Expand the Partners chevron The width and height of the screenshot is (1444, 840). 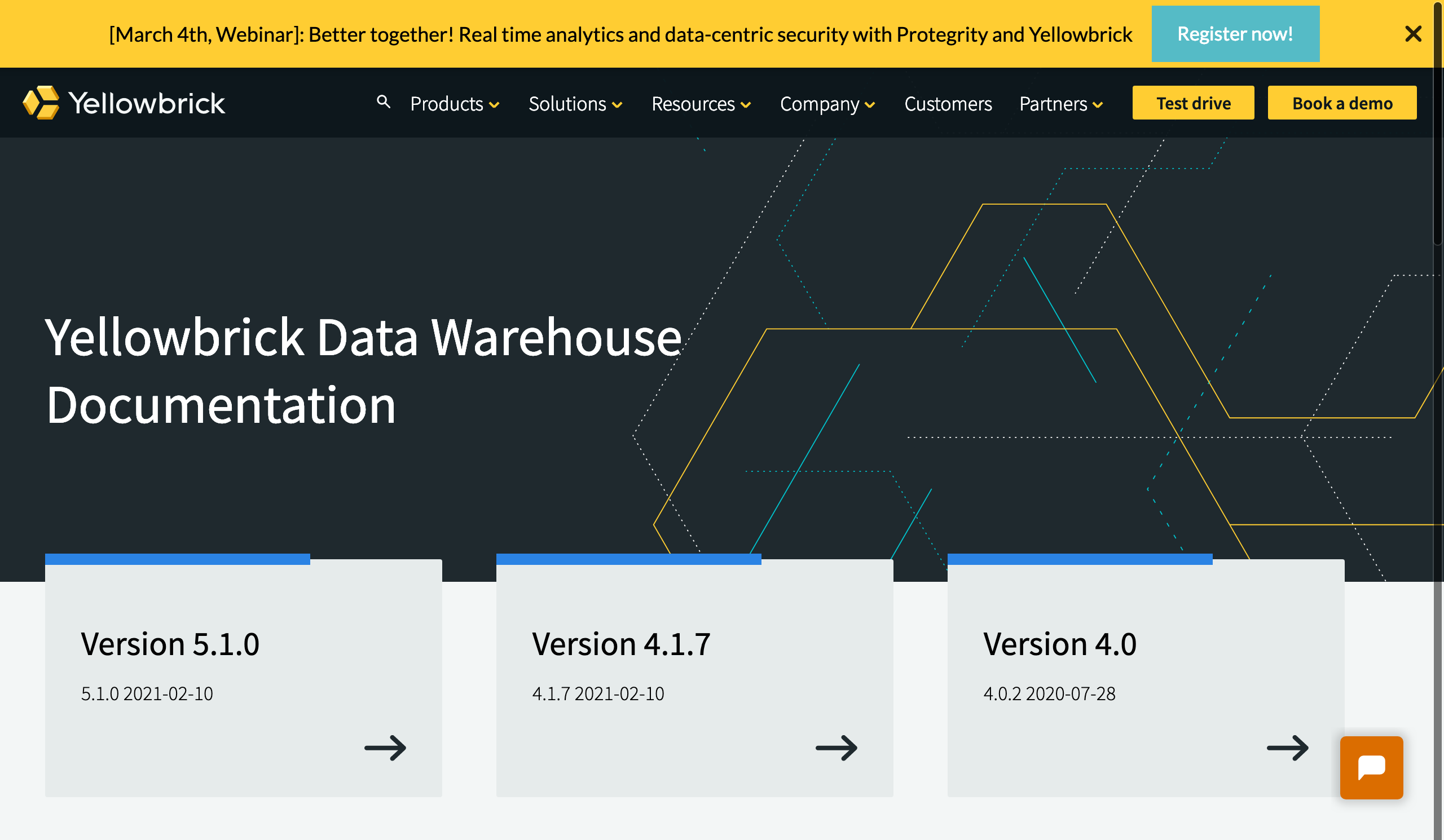[1097, 105]
